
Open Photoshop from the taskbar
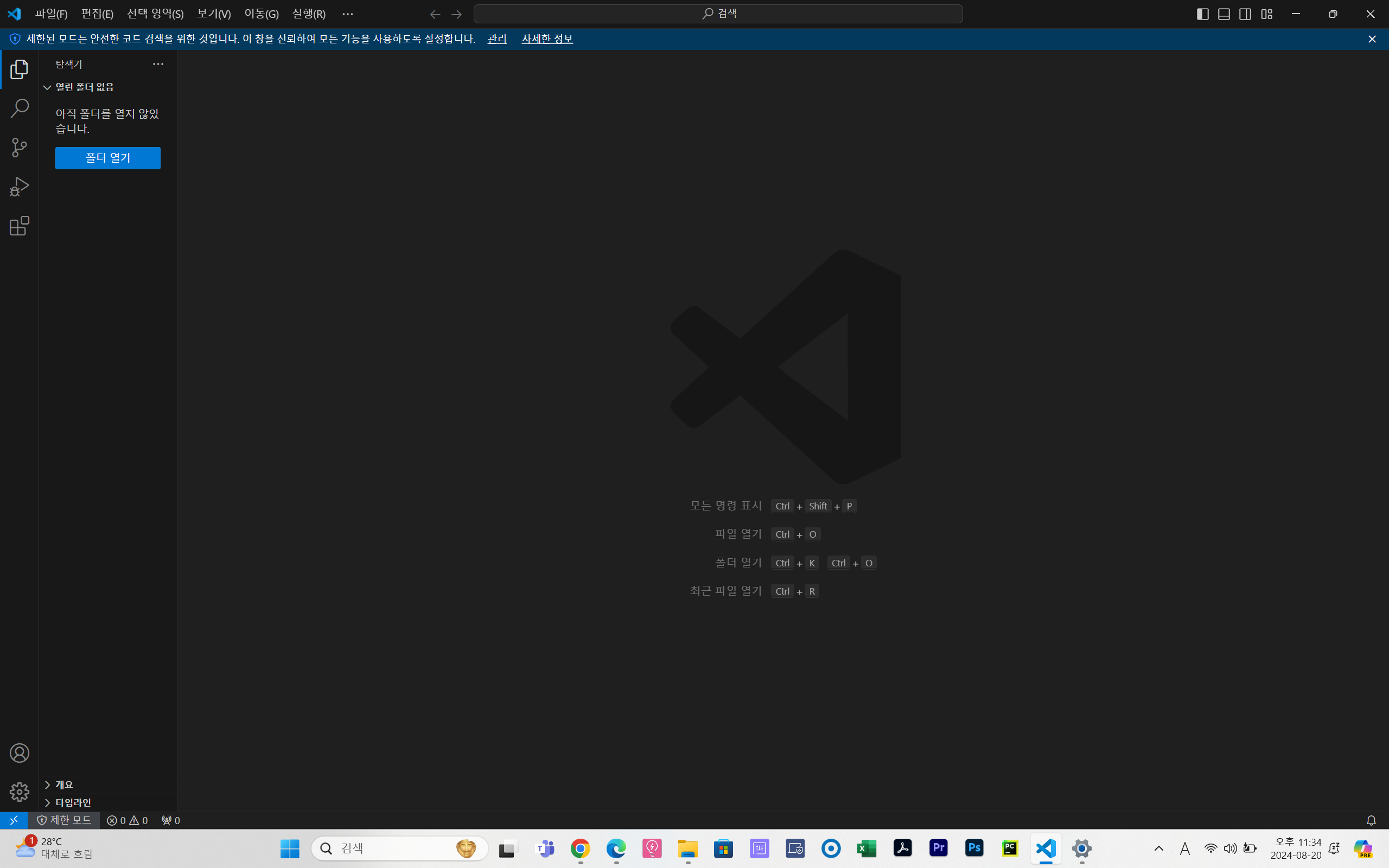pyautogui.click(x=974, y=848)
